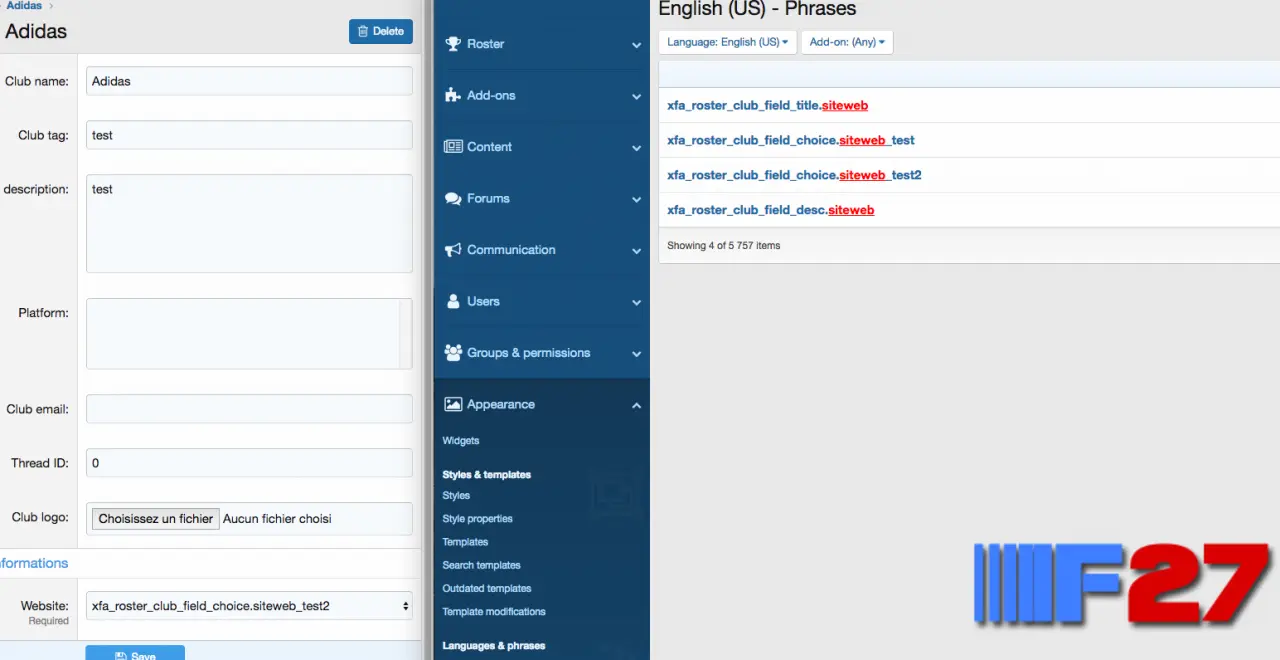This screenshot has height=660, width=1280.
Task: Expand the Groups & permissions chevron
Action: pos(636,354)
